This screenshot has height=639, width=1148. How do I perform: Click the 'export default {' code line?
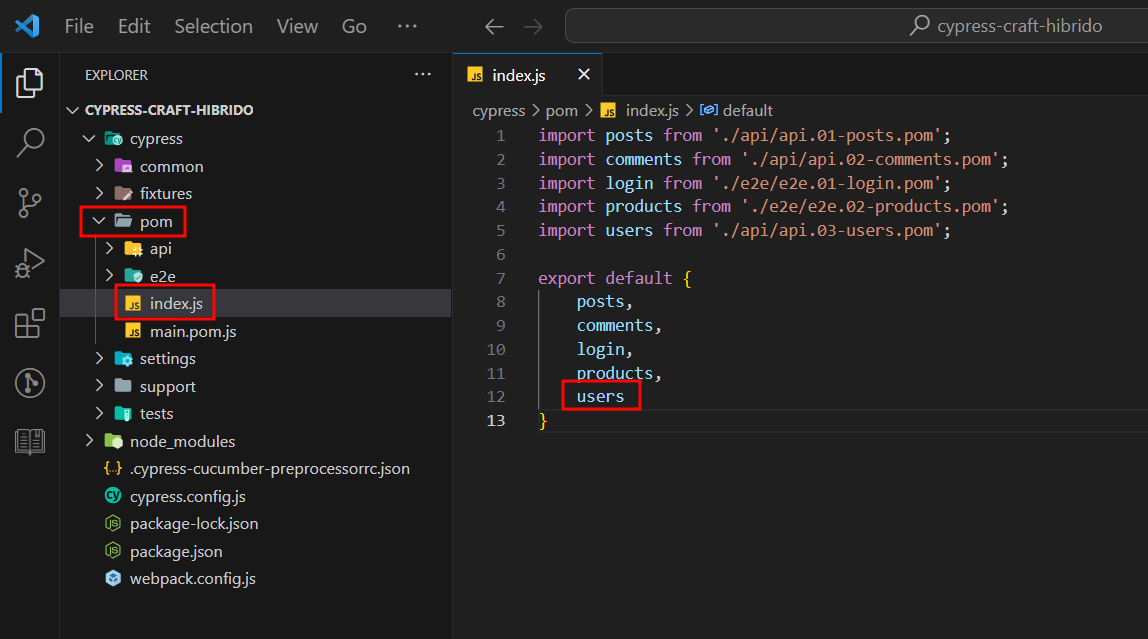coord(615,278)
